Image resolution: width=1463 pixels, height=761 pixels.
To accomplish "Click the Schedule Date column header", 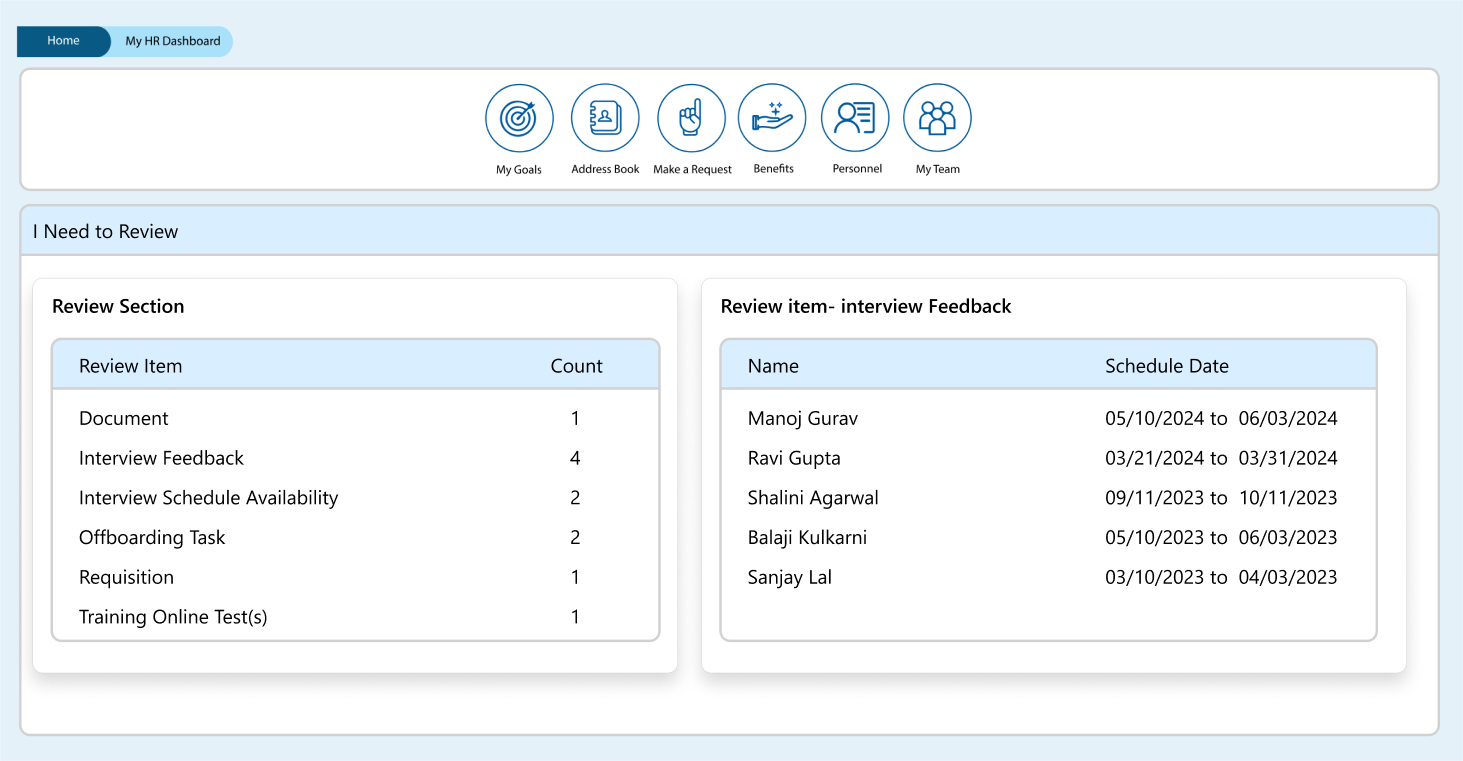I will (x=1166, y=366).
